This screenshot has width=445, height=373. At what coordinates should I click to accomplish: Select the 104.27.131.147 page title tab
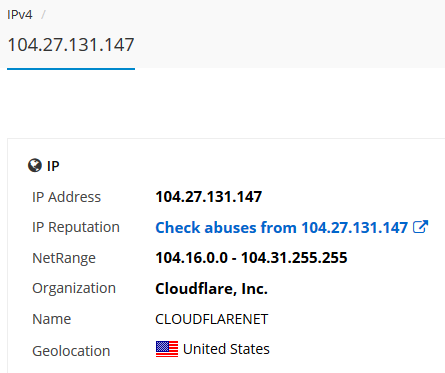tap(71, 45)
